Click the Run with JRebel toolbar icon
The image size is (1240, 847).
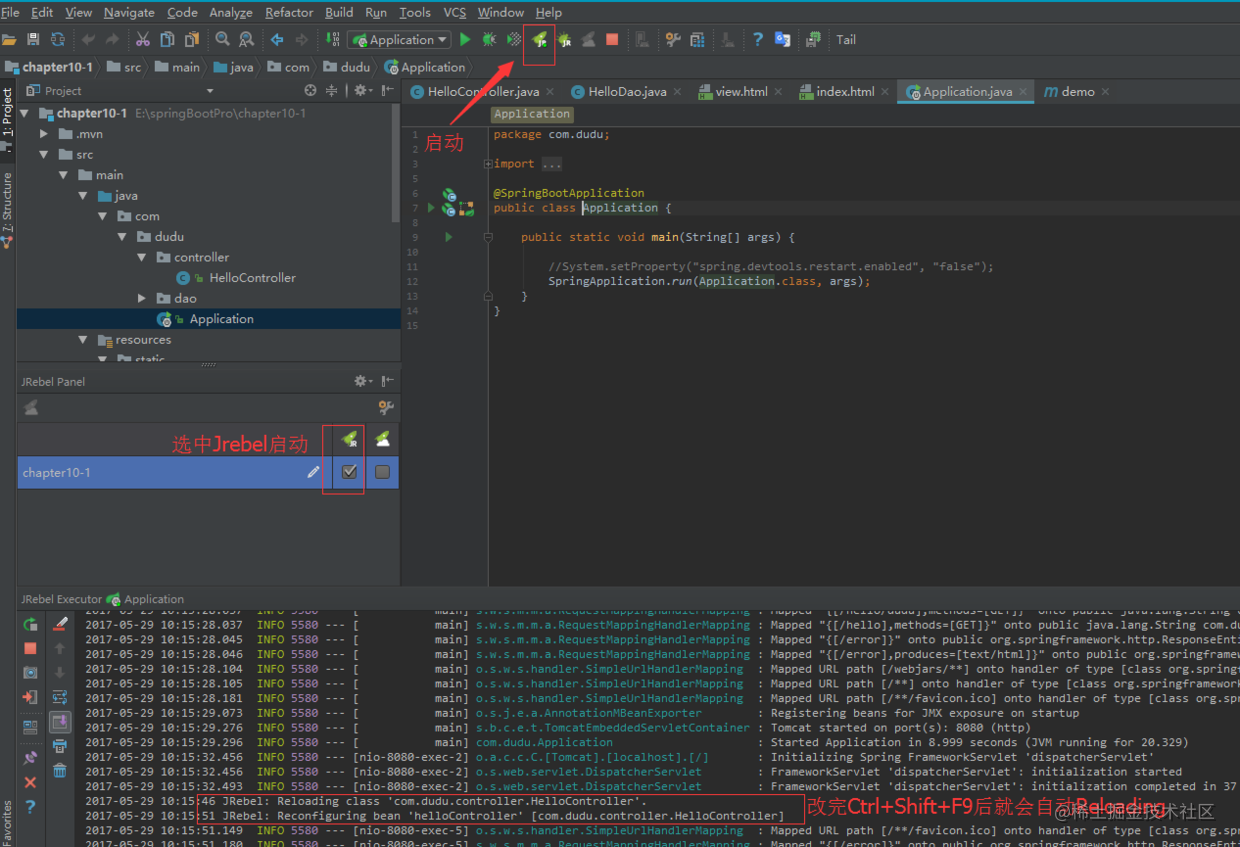pyautogui.click(x=540, y=40)
